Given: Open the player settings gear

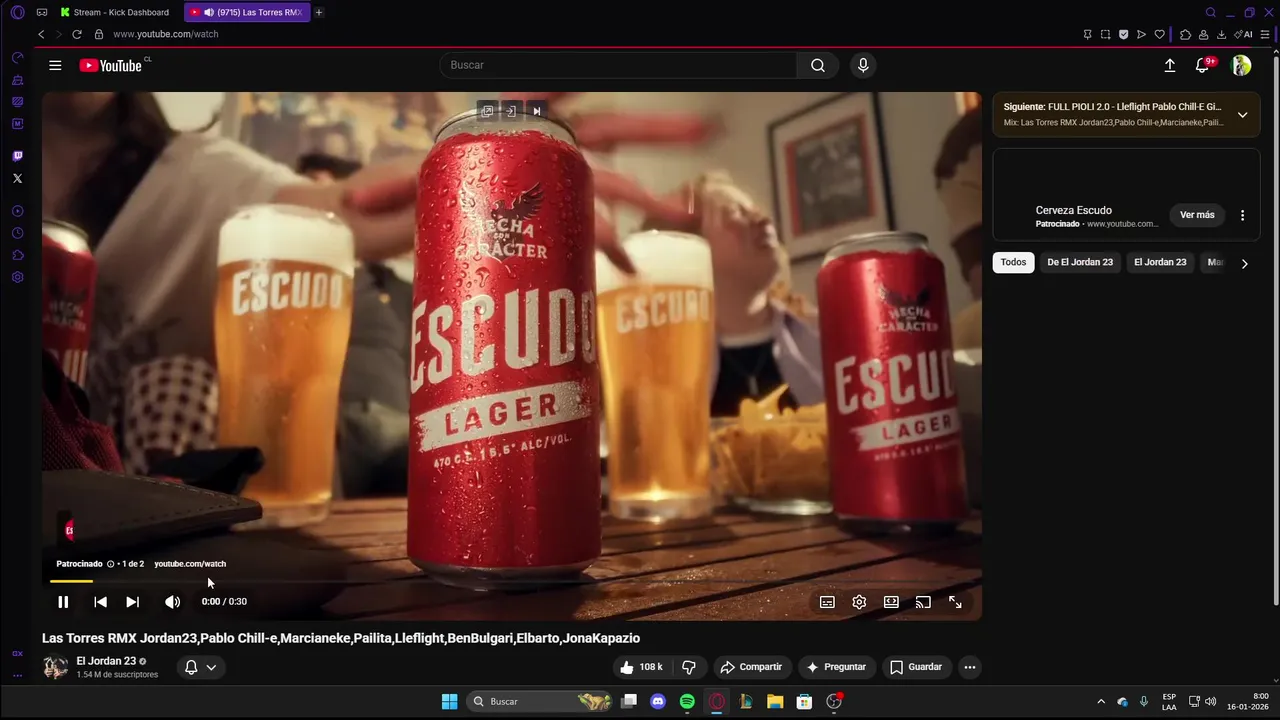Looking at the screenshot, I should pyautogui.click(x=859, y=602).
